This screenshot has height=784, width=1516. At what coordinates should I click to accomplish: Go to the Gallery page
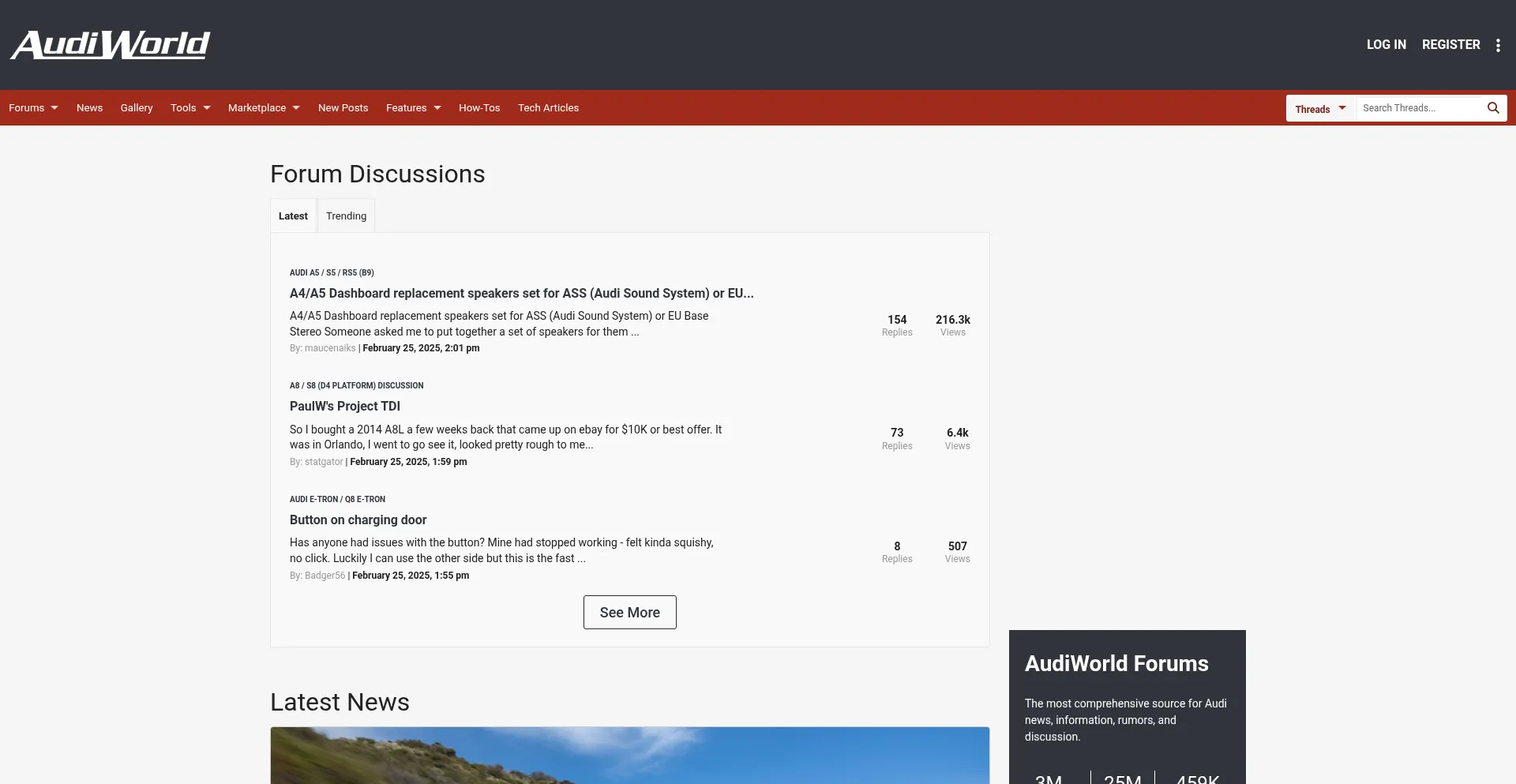pyautogui.click(x=137, y=108)
